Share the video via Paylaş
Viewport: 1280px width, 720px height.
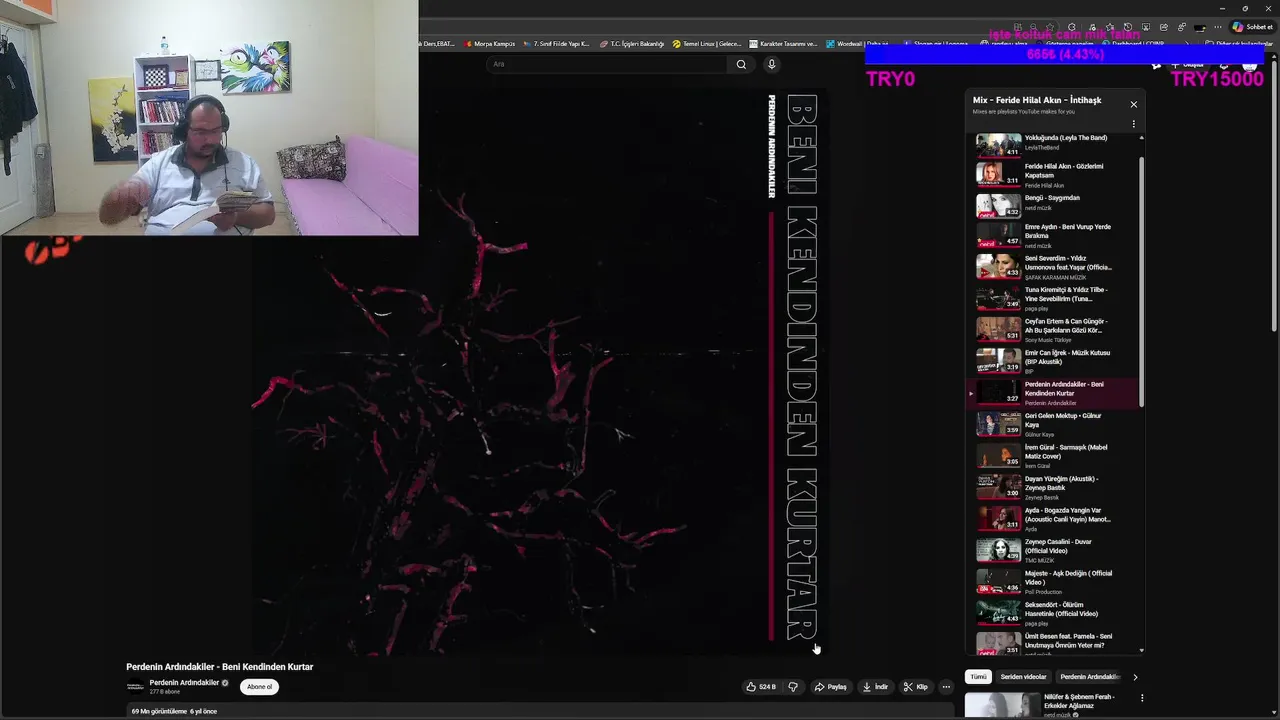coord(830,687)
